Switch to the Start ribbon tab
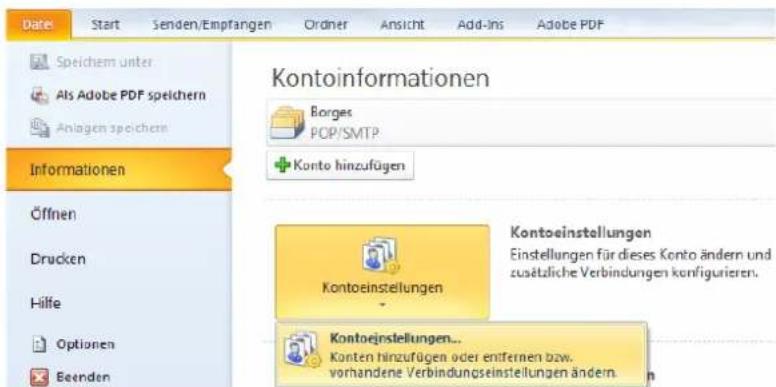776x387 pixels. [105, 25]
